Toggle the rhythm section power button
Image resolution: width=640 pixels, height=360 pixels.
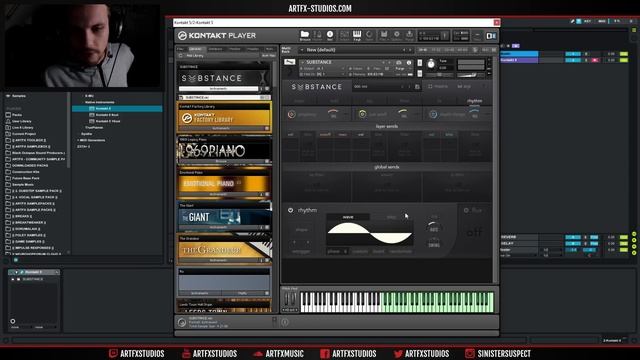[290, 210]
